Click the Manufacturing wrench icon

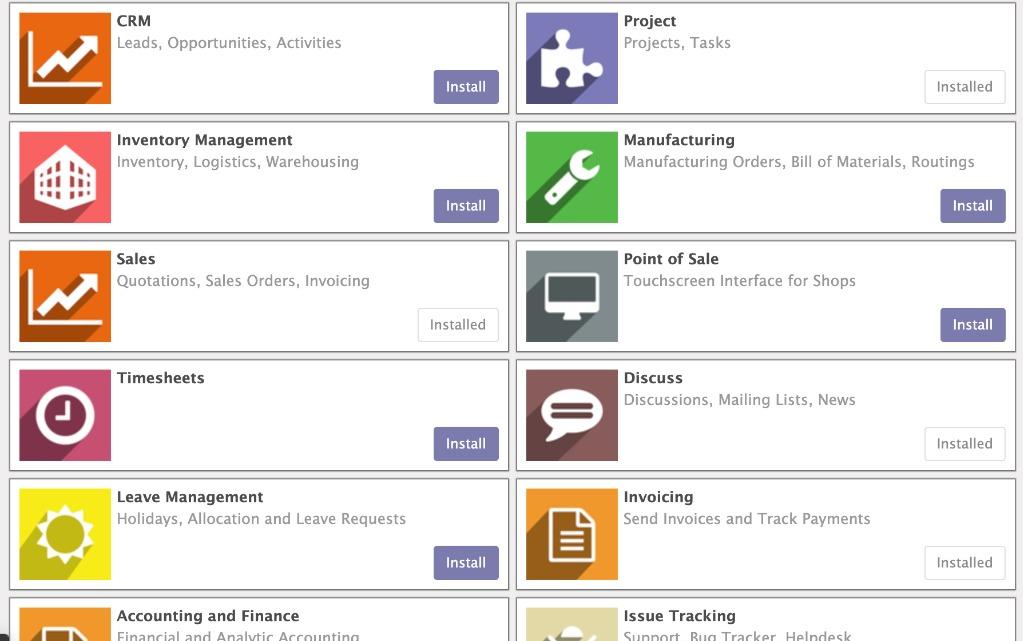click(x=572, y=177)
